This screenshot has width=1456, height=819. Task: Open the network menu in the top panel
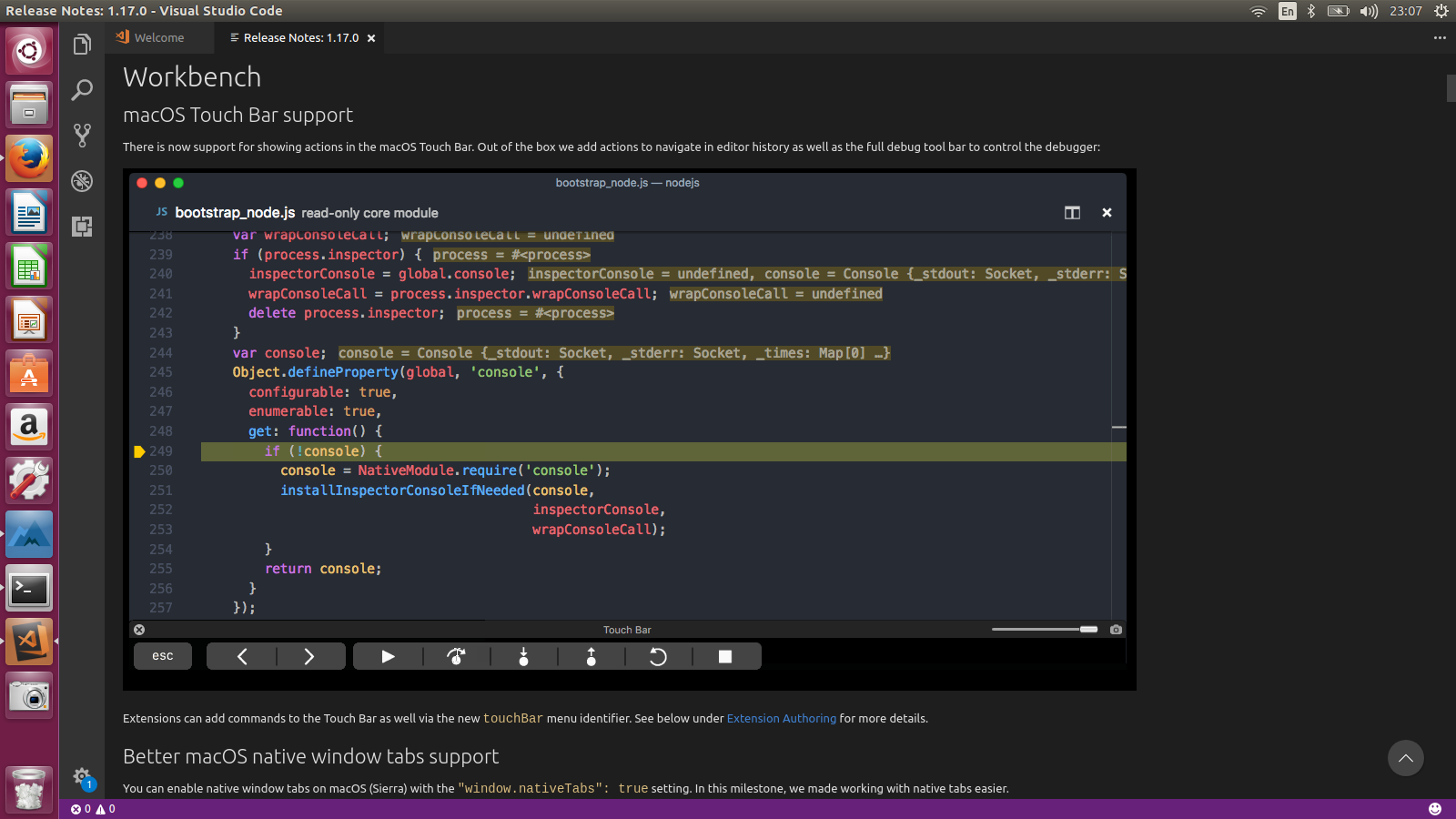tap(1257, 11)
